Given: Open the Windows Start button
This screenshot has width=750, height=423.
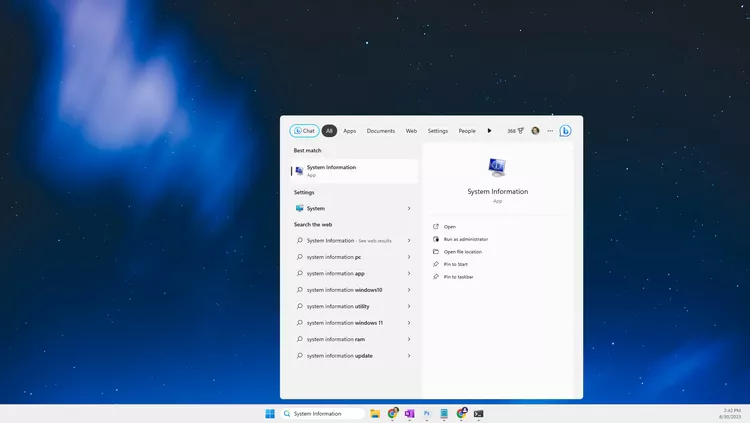Looking at the screenshot, I should 270,413.
